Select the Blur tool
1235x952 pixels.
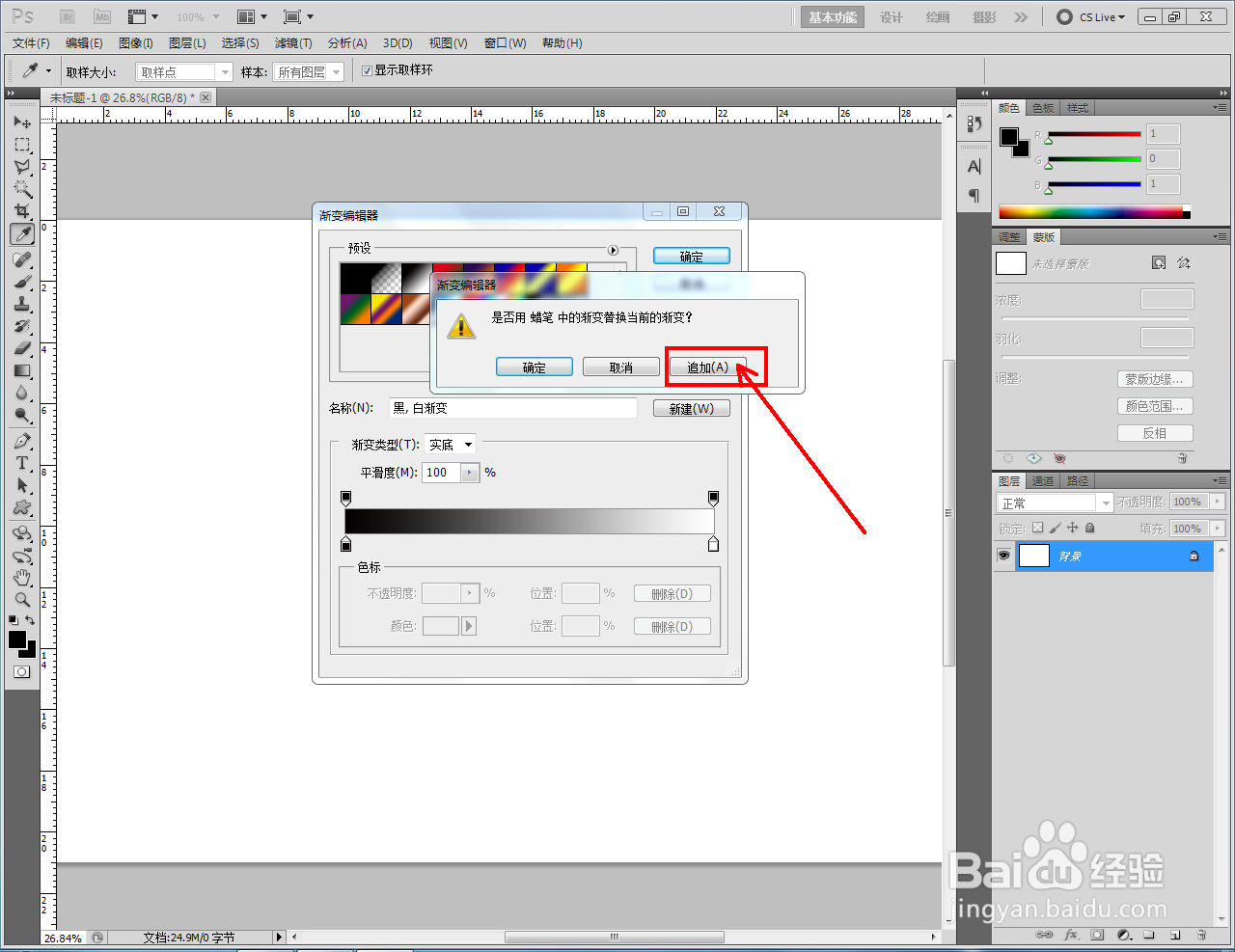coord(22,393)
